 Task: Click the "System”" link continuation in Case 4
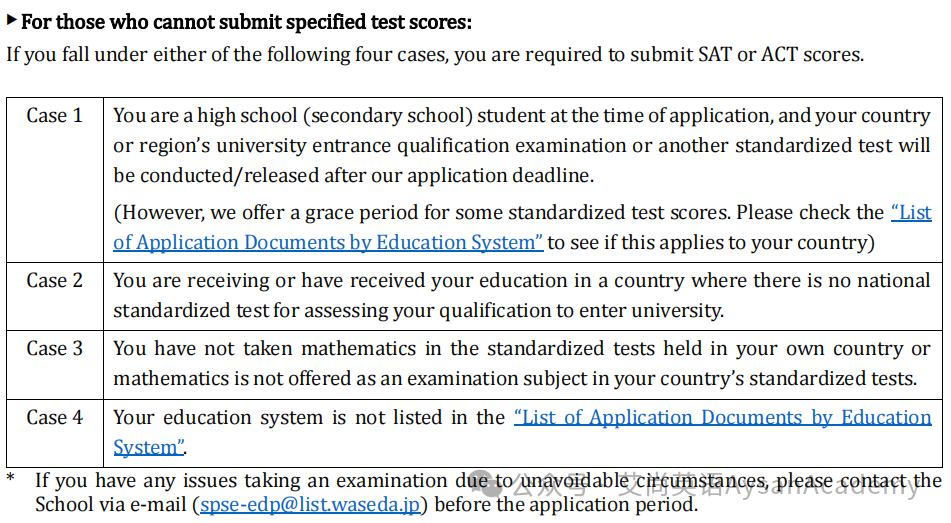coord(149,448)
